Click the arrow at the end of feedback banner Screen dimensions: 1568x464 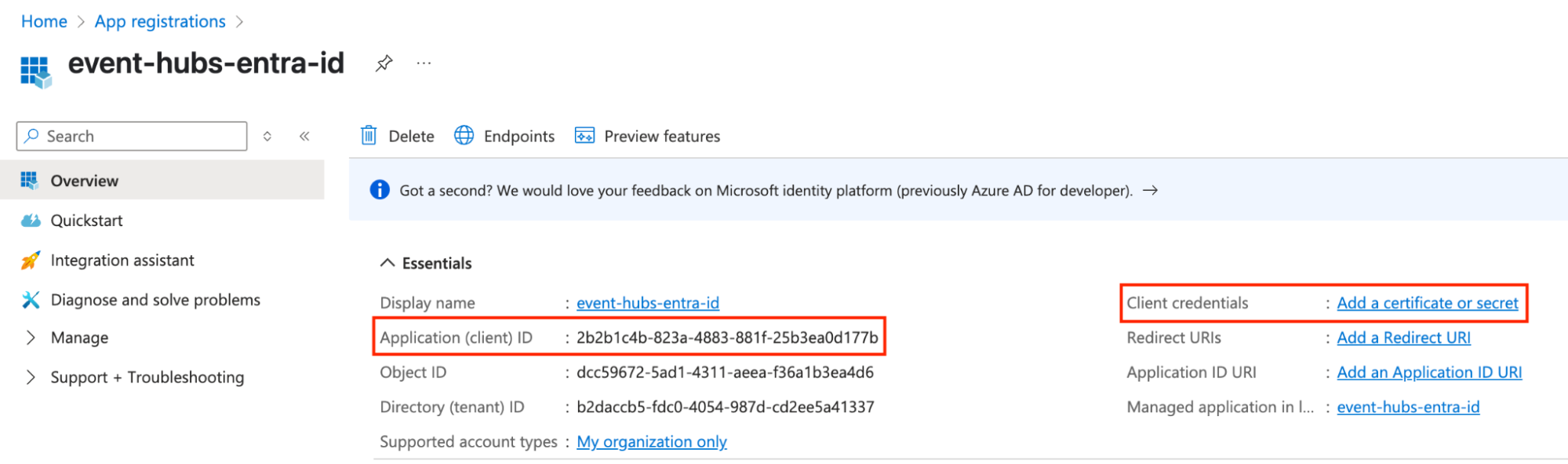point(1150,191)
